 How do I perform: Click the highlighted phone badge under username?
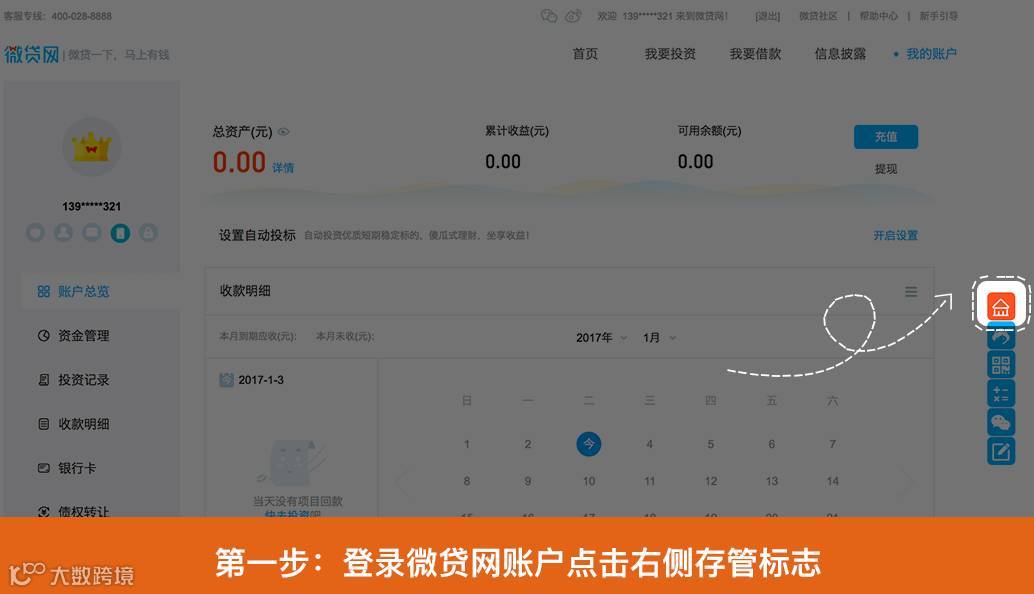click(120, 233)
